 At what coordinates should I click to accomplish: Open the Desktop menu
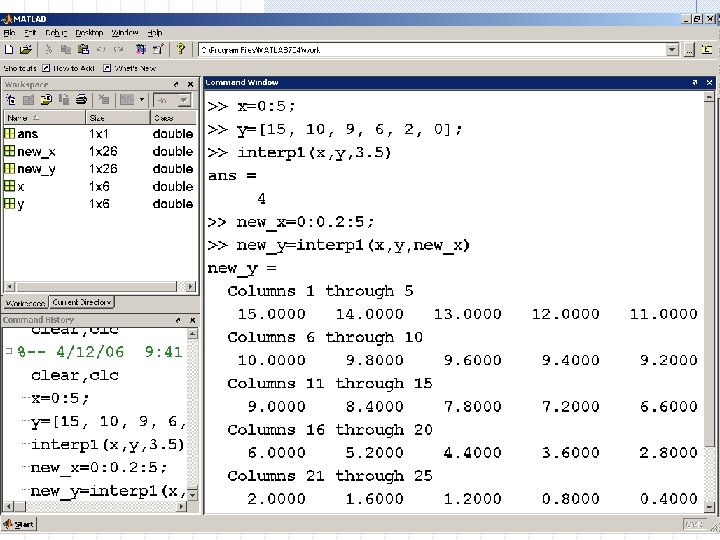point(89,33)
